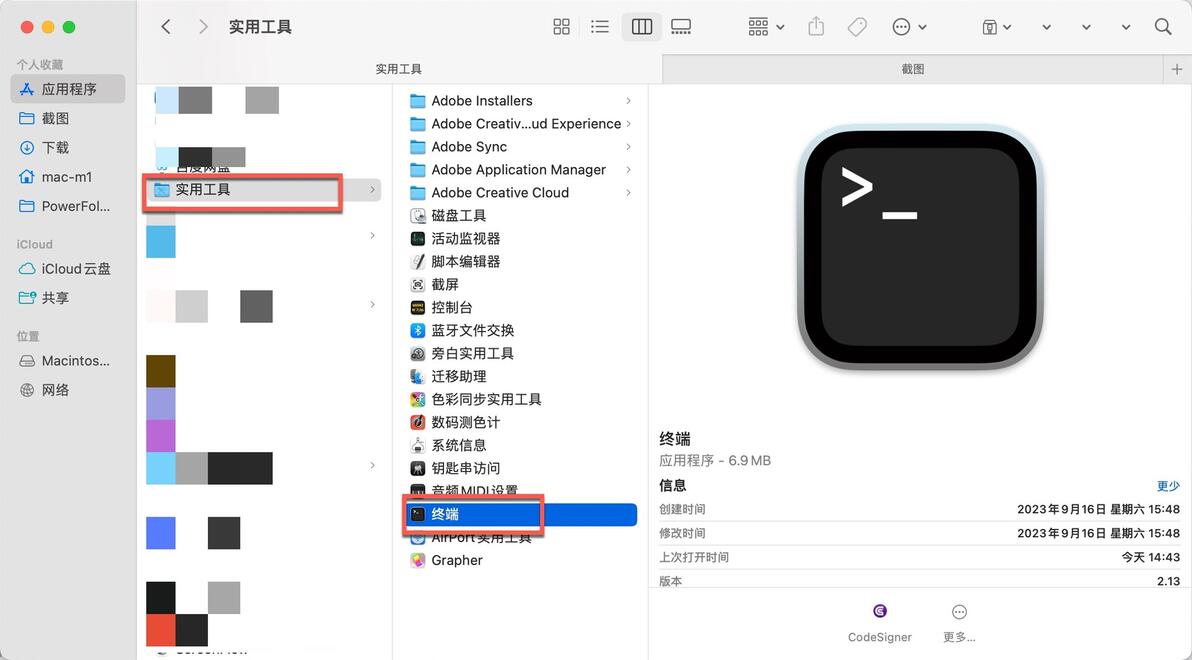Viewport: 1192px width, 660px height.
Task: Switch to gallery view
Action: 681,27
